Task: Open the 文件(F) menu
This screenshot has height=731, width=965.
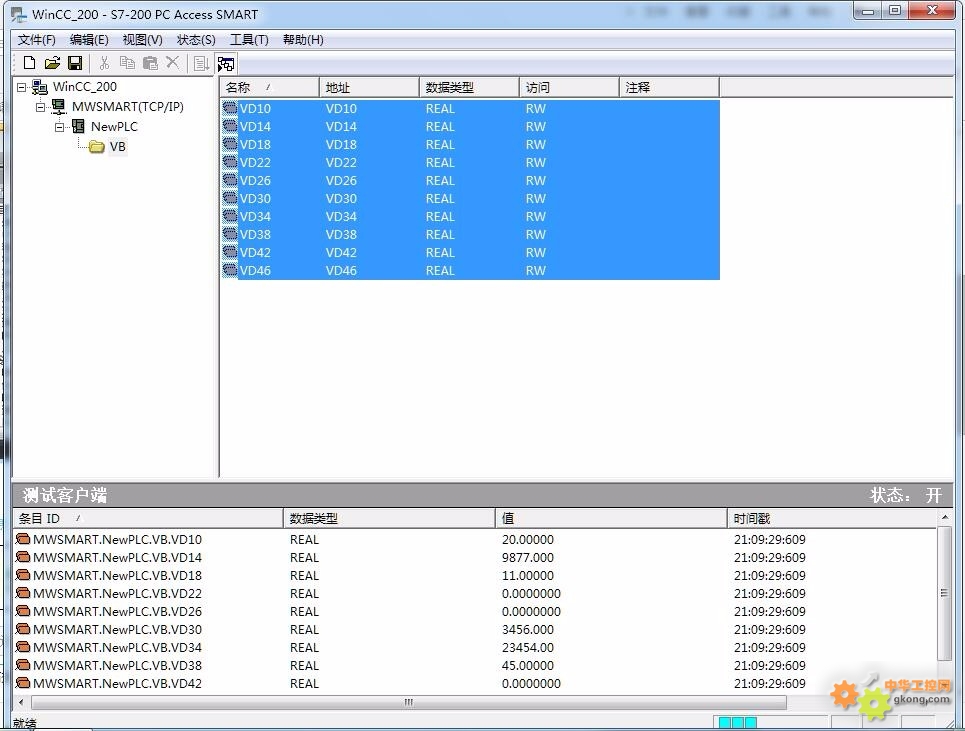Action: [x=36, y=40]
